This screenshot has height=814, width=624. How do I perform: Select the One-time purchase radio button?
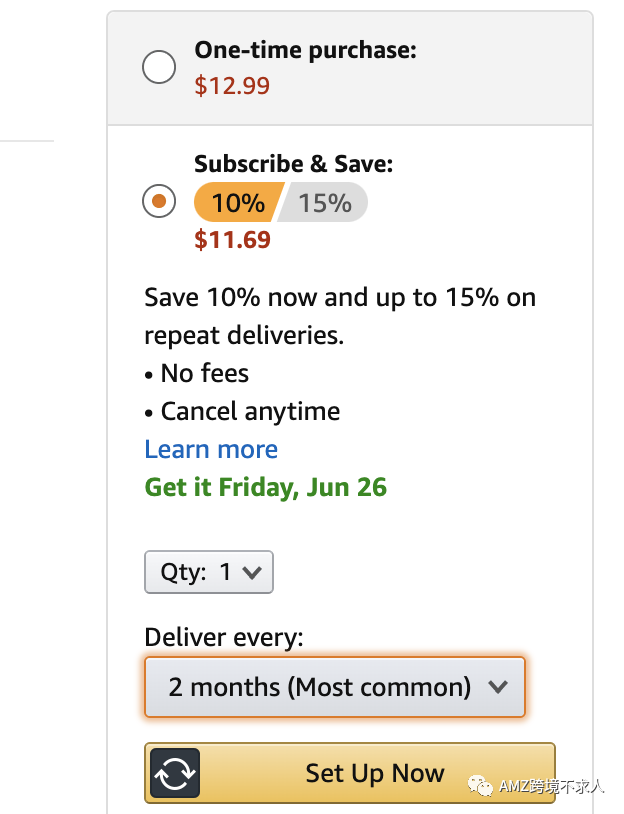tap(159, 68)
